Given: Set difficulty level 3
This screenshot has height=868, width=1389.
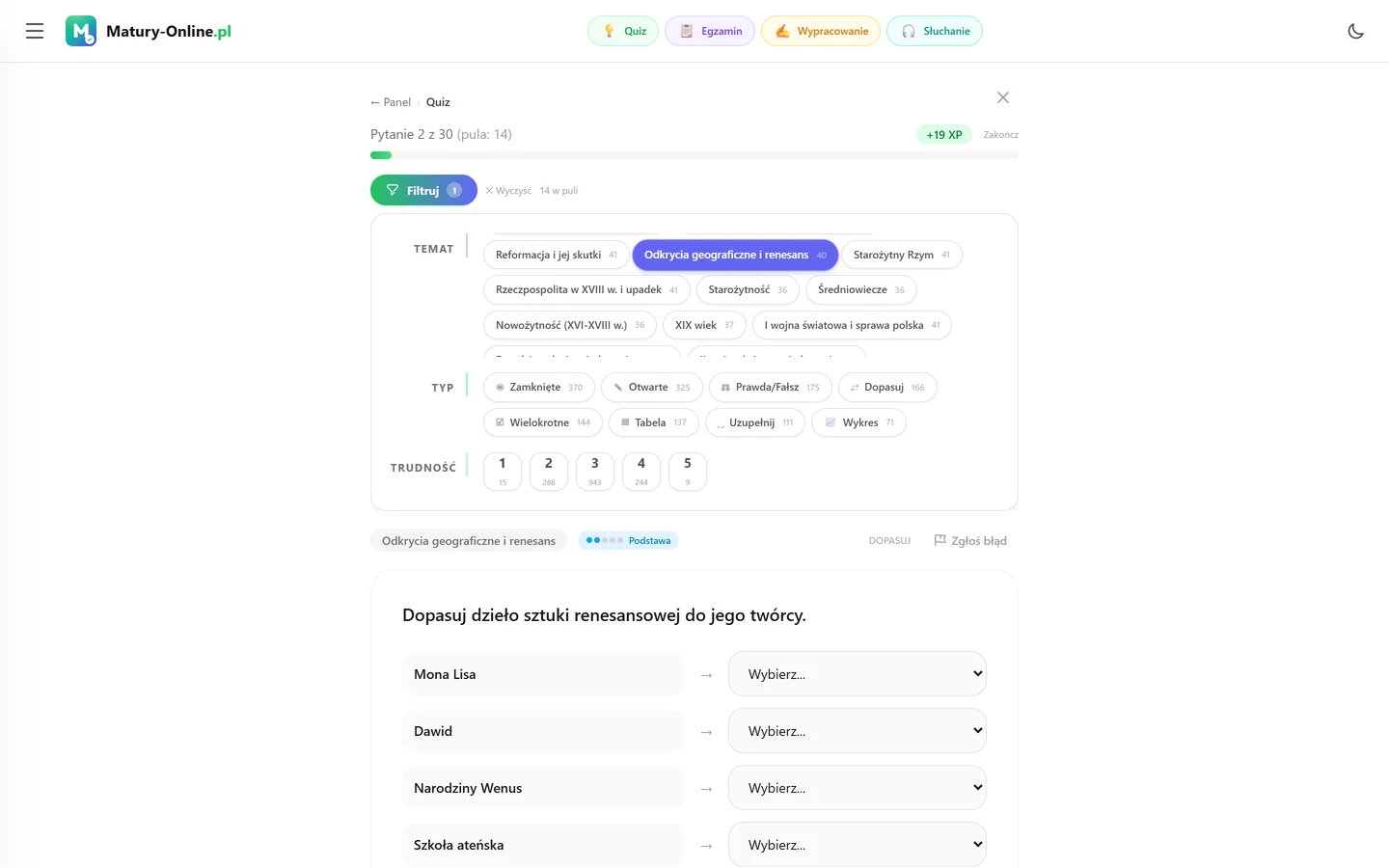Looking at the screenshot, I should click(x=595, y=472).
